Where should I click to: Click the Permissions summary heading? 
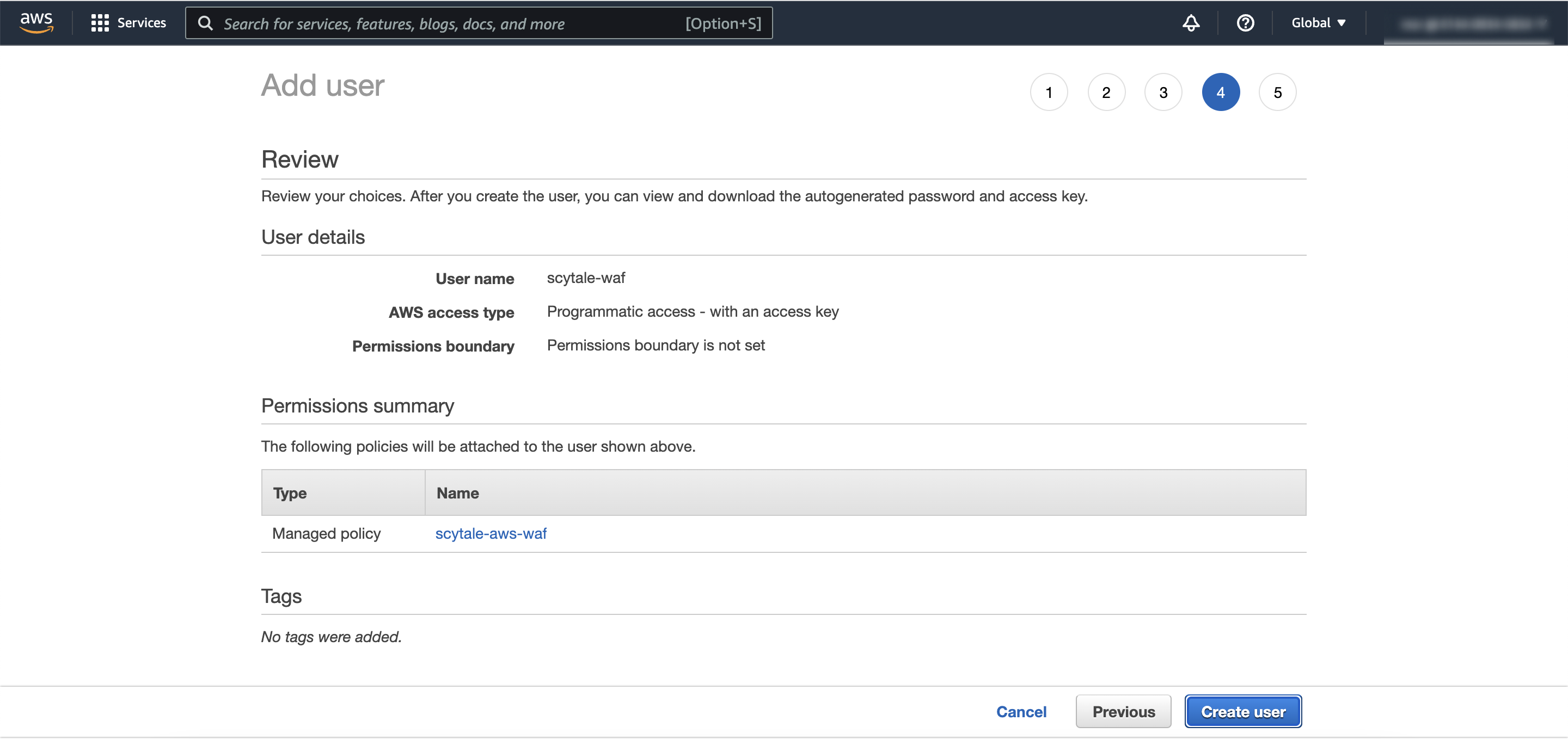(x=357, y=406)
